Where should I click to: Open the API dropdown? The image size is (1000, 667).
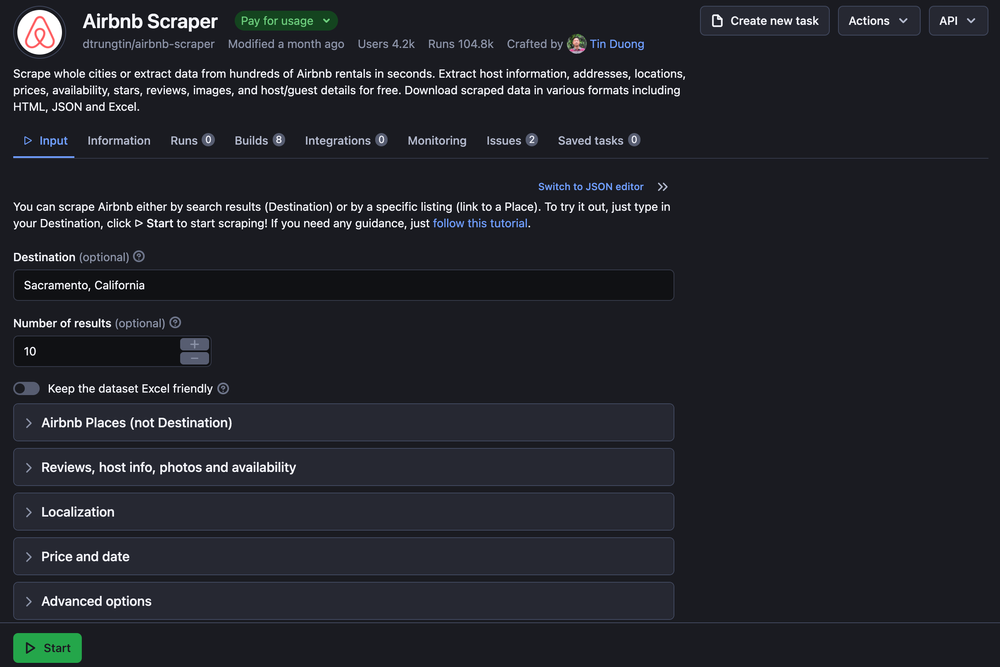(958, 20)
